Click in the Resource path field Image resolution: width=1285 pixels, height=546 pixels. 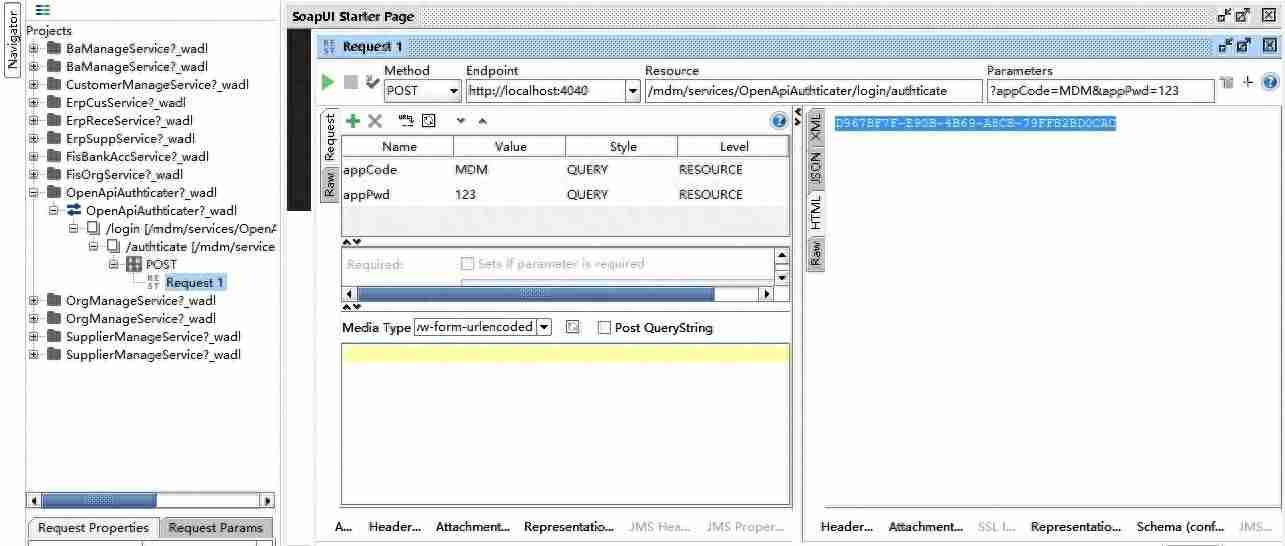click(814, 91)
